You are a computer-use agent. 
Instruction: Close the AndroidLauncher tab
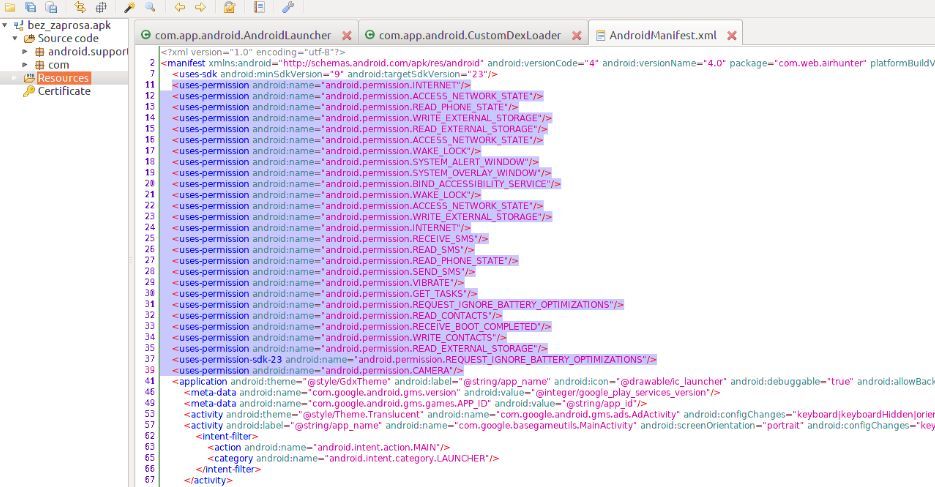coord(346,36)
